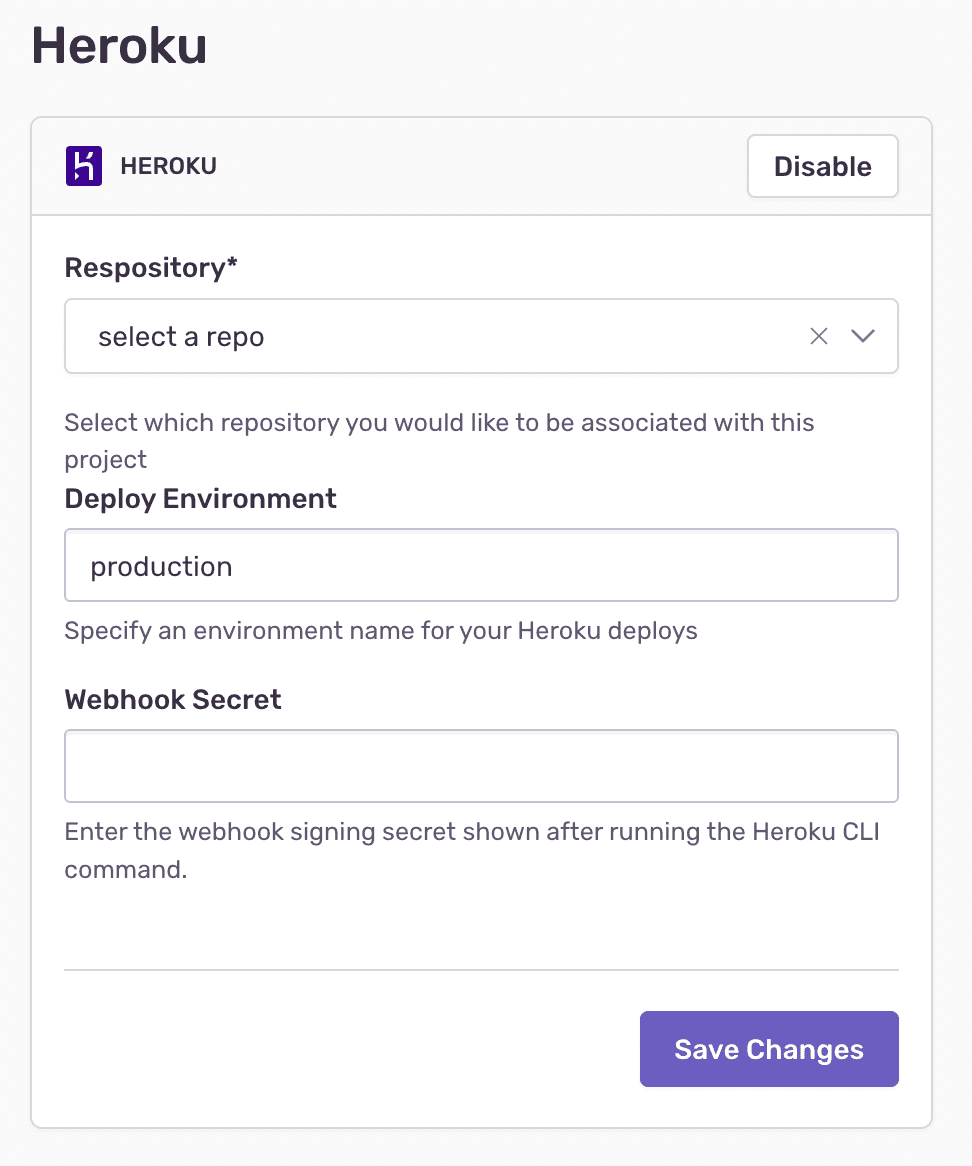Click the dropdown caret in the repo selector
The width and height of the screenshot is (972, 1166).
pyautogui.click(x=862, y=336)
